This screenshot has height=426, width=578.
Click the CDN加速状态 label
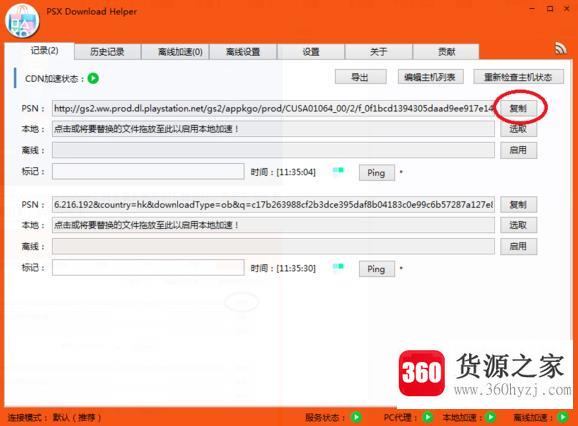tap(55, 78)
